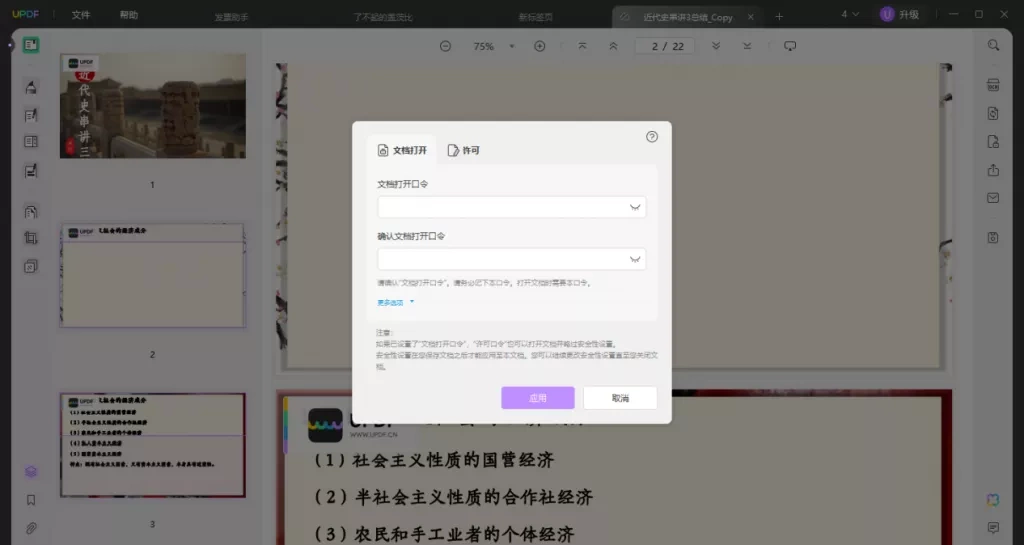This screenshot has width=1024, height=545.
Task: Switch to 文档打开 tab in dialog
Action: (402, 150)
